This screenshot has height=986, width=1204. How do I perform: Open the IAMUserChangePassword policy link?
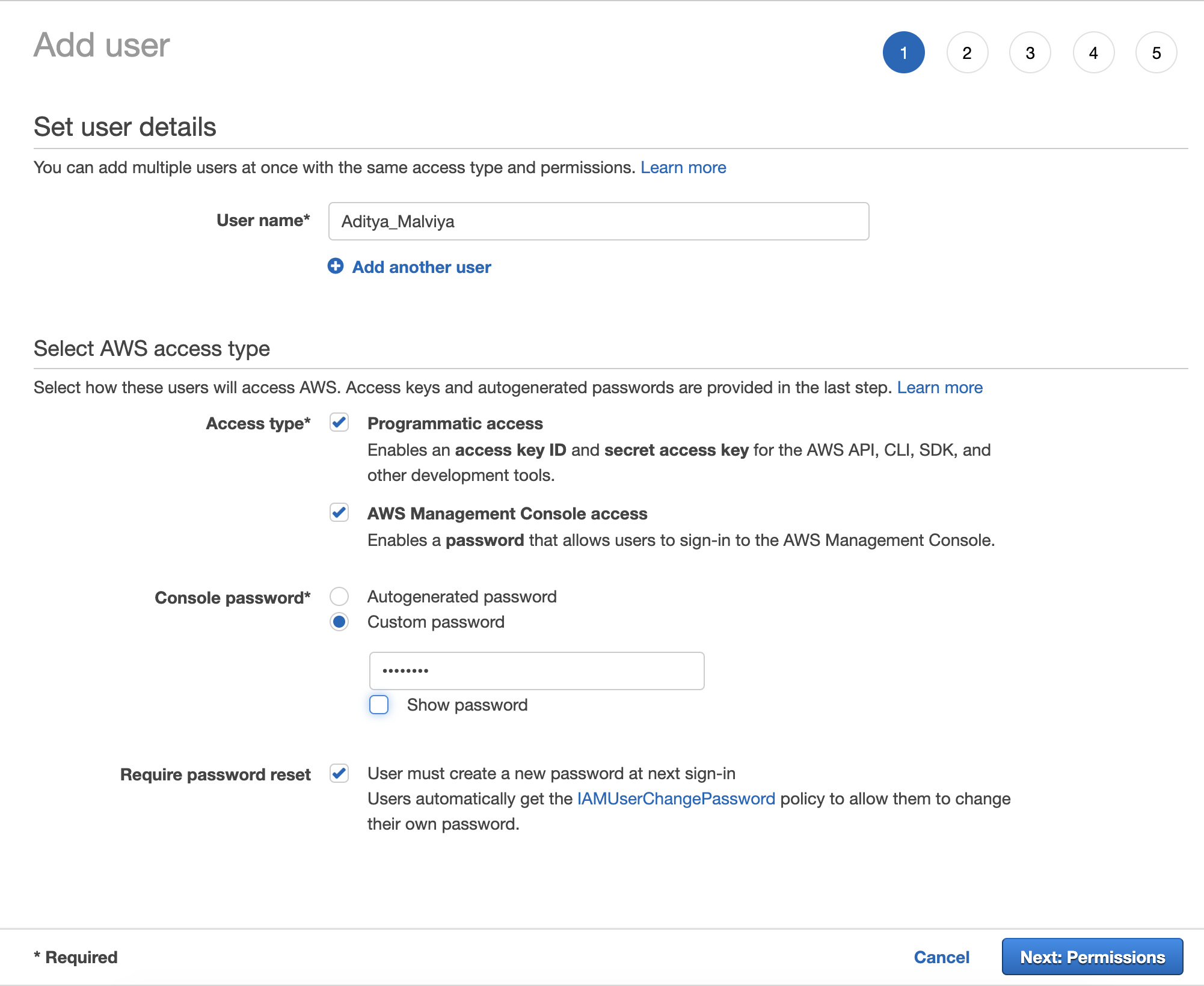click(675, 798)
